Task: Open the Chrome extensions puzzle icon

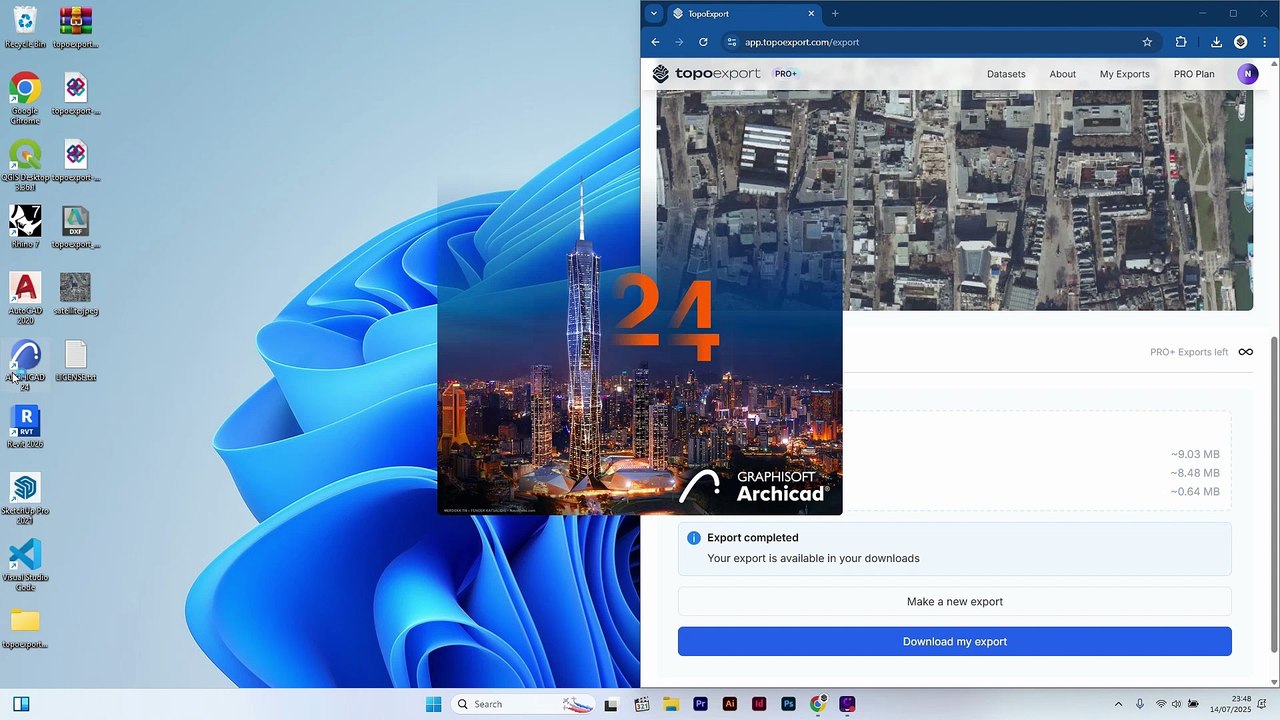Action: tap(1181, 42)
